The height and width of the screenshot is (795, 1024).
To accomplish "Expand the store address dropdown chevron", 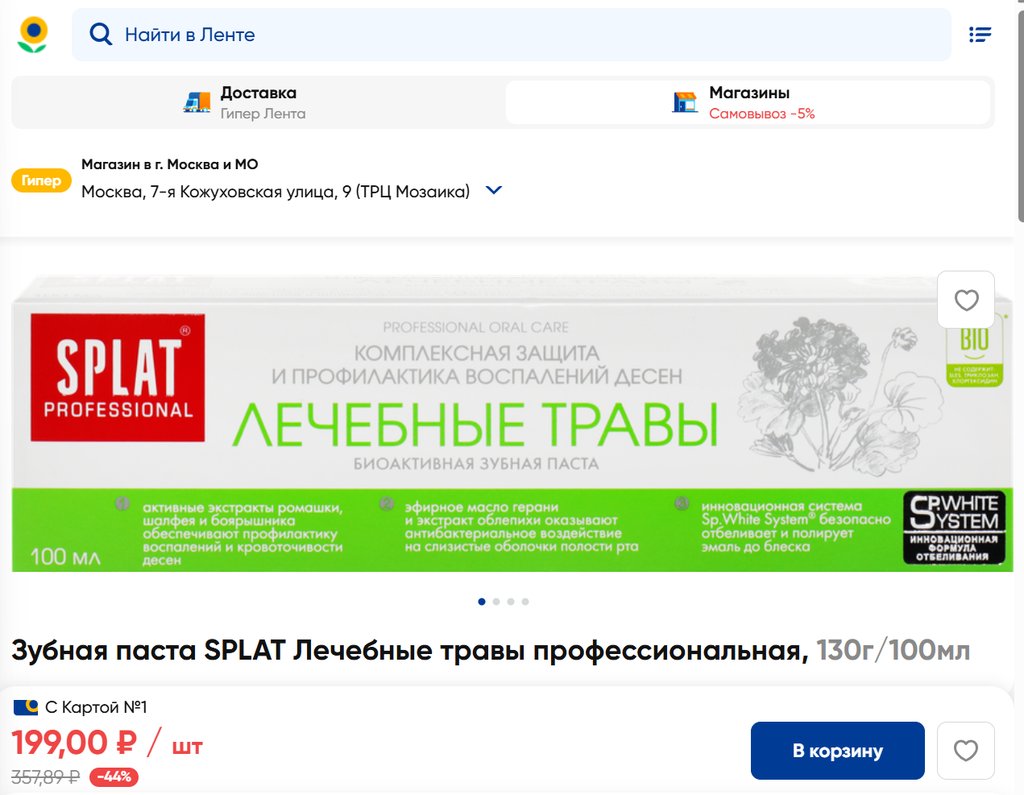I will tap(494, 190).
